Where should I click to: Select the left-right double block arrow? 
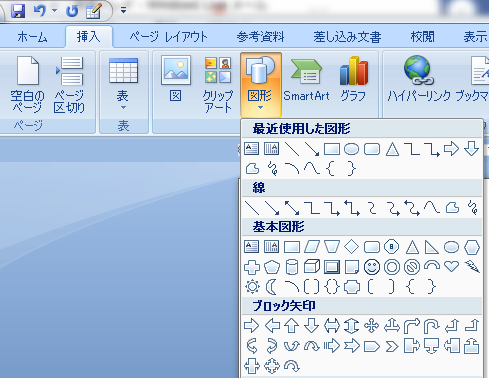click(332, 326)
